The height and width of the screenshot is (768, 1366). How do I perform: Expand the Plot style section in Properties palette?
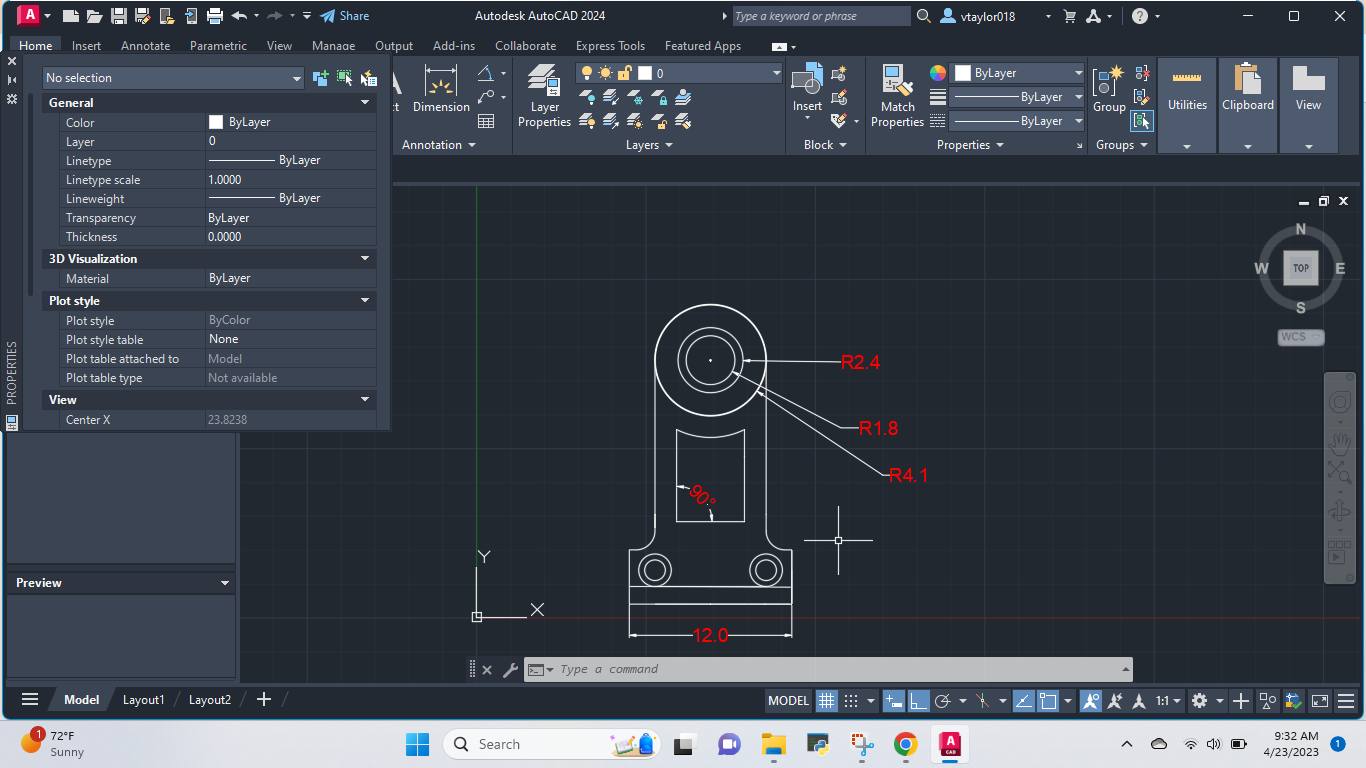365,300
